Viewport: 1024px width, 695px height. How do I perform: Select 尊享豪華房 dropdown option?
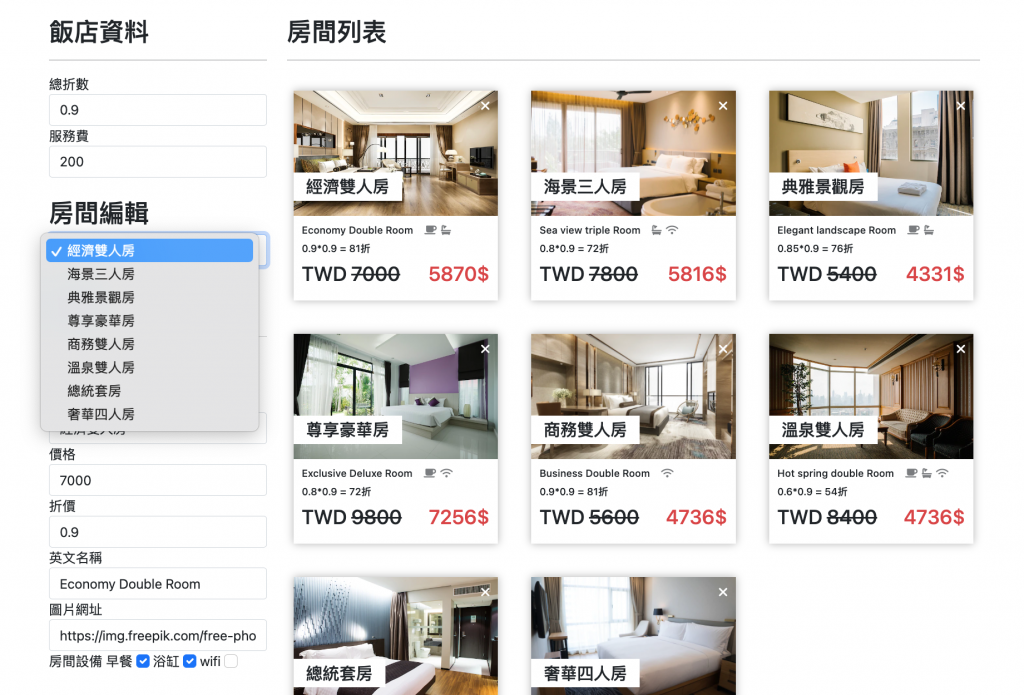[150, 321]
